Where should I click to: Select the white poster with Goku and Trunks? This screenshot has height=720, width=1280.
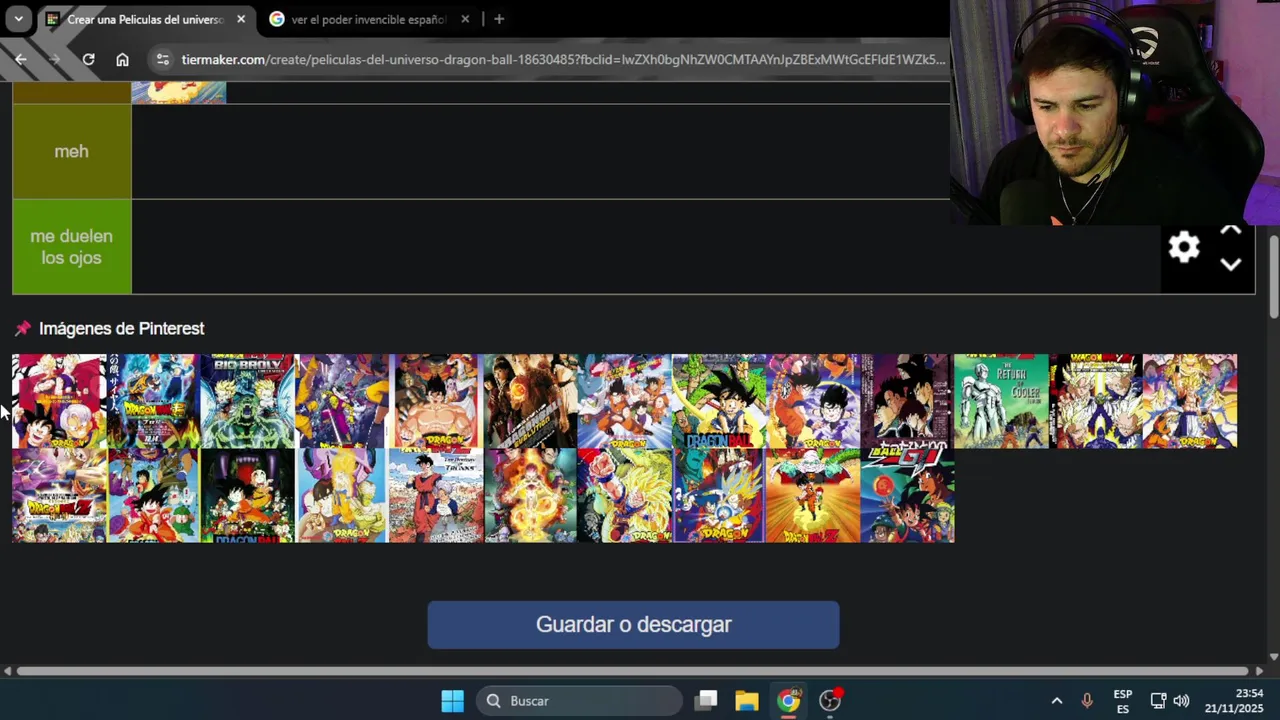point(59,400)
